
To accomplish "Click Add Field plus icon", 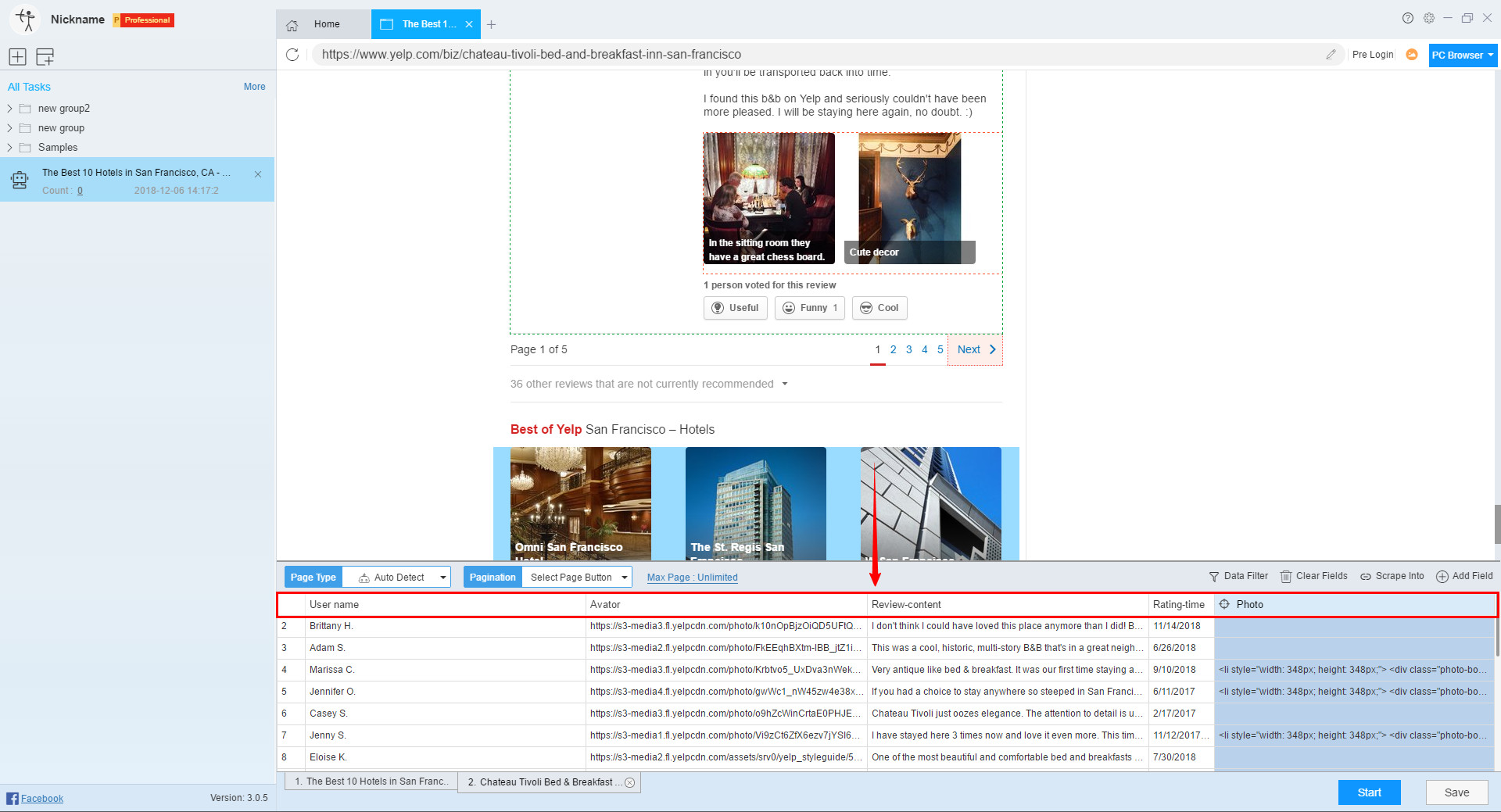I will (x=1442, y=577).
